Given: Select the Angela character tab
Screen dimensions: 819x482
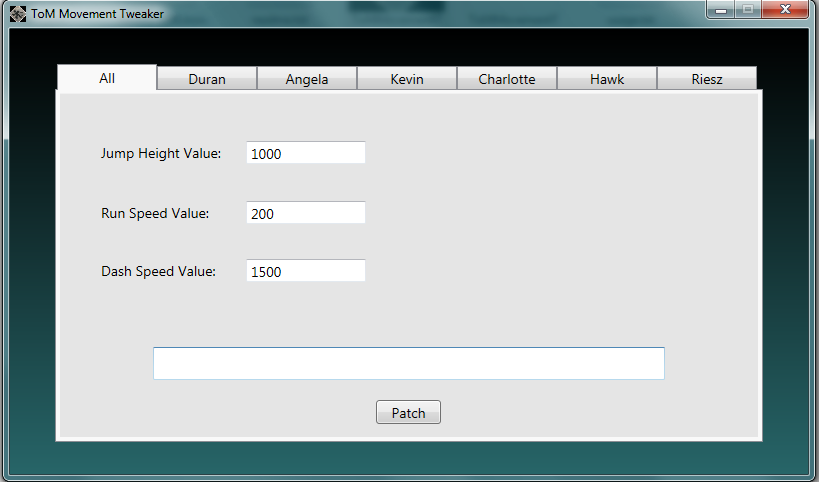Looking at the screenshot, I should click(307, 79).
